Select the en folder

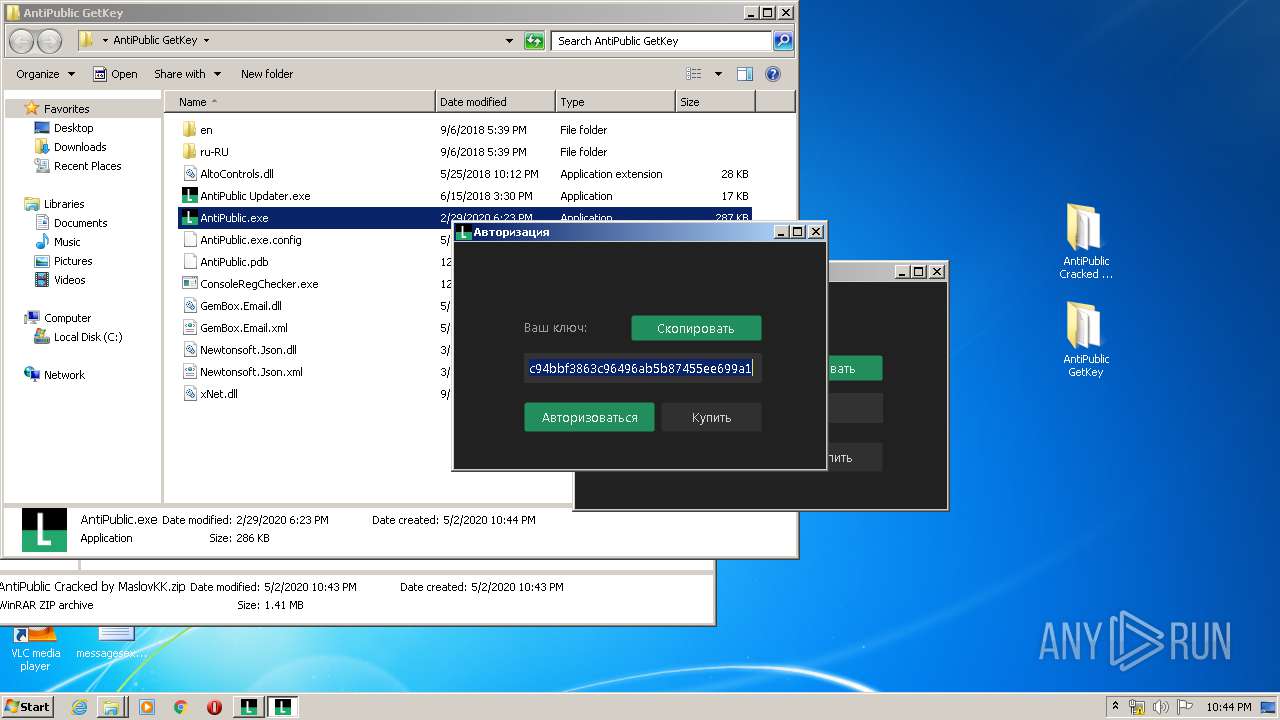[206, 130]
